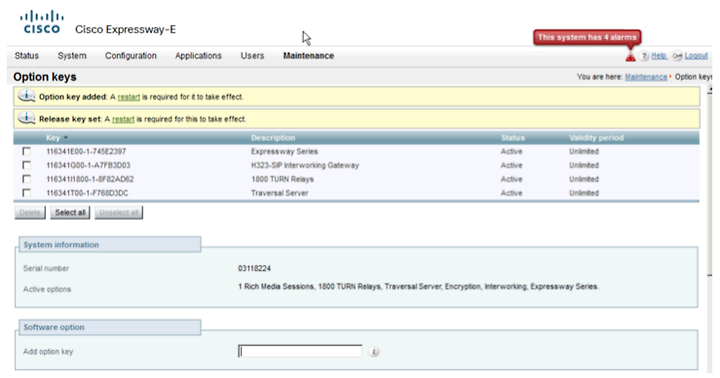Click the key icon beside Logout
720x378 pixels.
(x=677, y=56)
